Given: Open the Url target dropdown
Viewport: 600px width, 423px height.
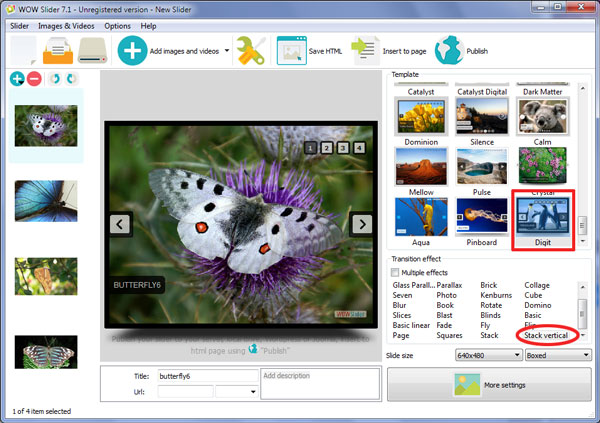Looking at the screenshot, I should coord(236,392).
